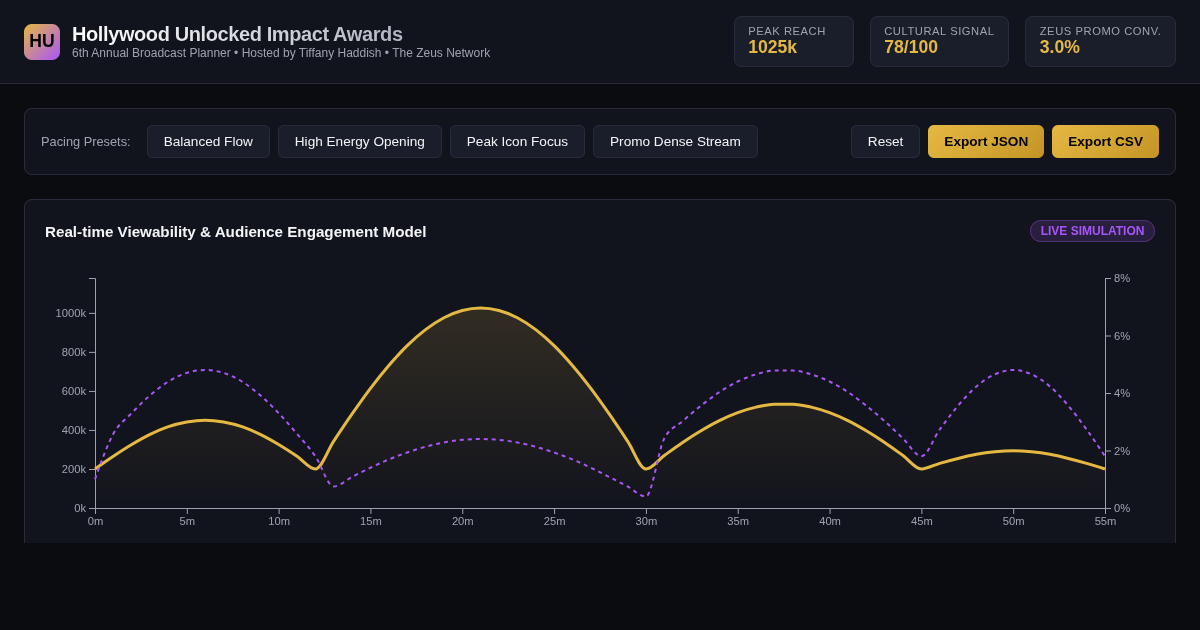
Task: Click the 5m tick on time axis
Action: point(187,521)
